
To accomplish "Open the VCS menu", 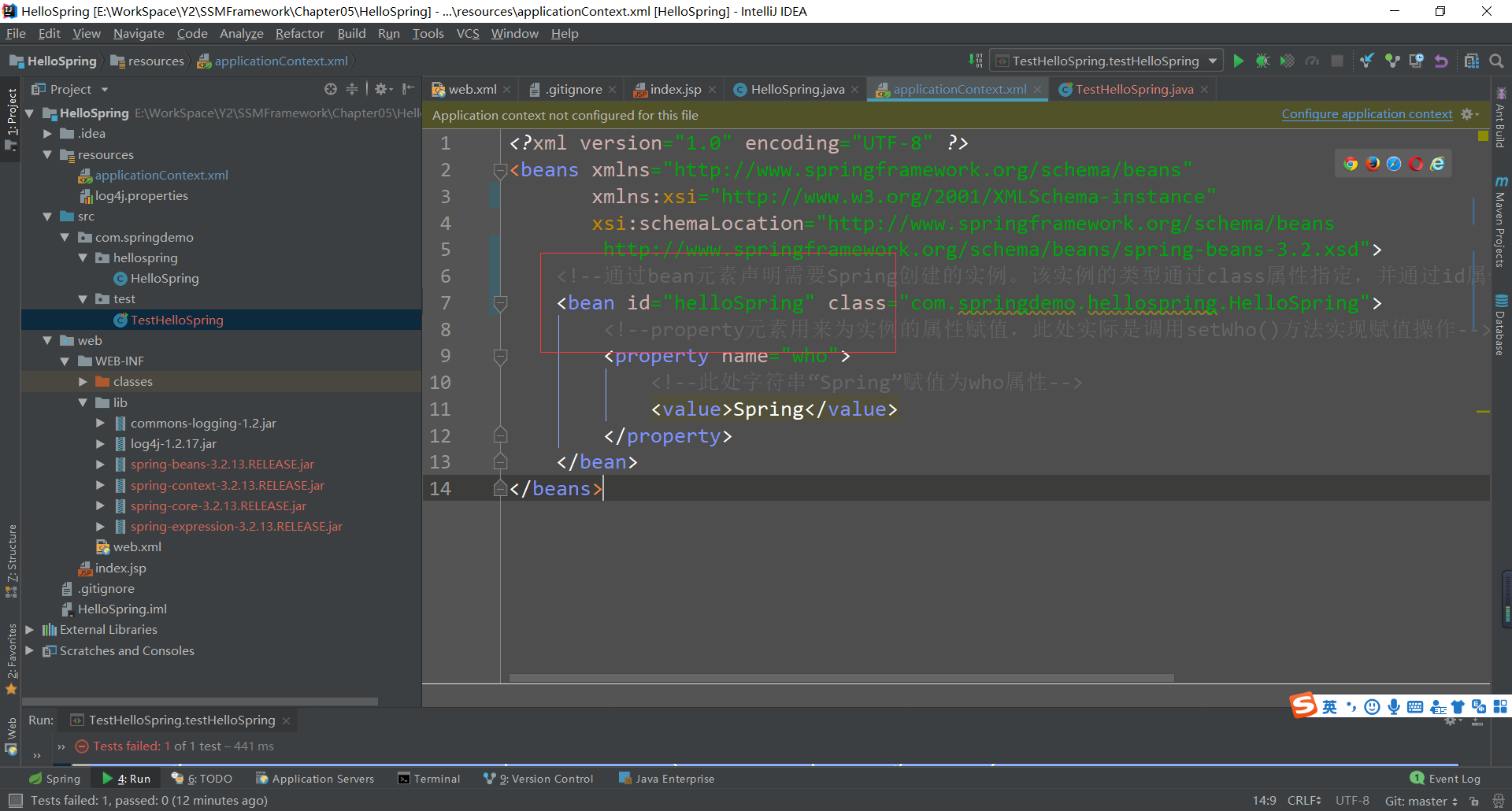I will tap(468, 33).
